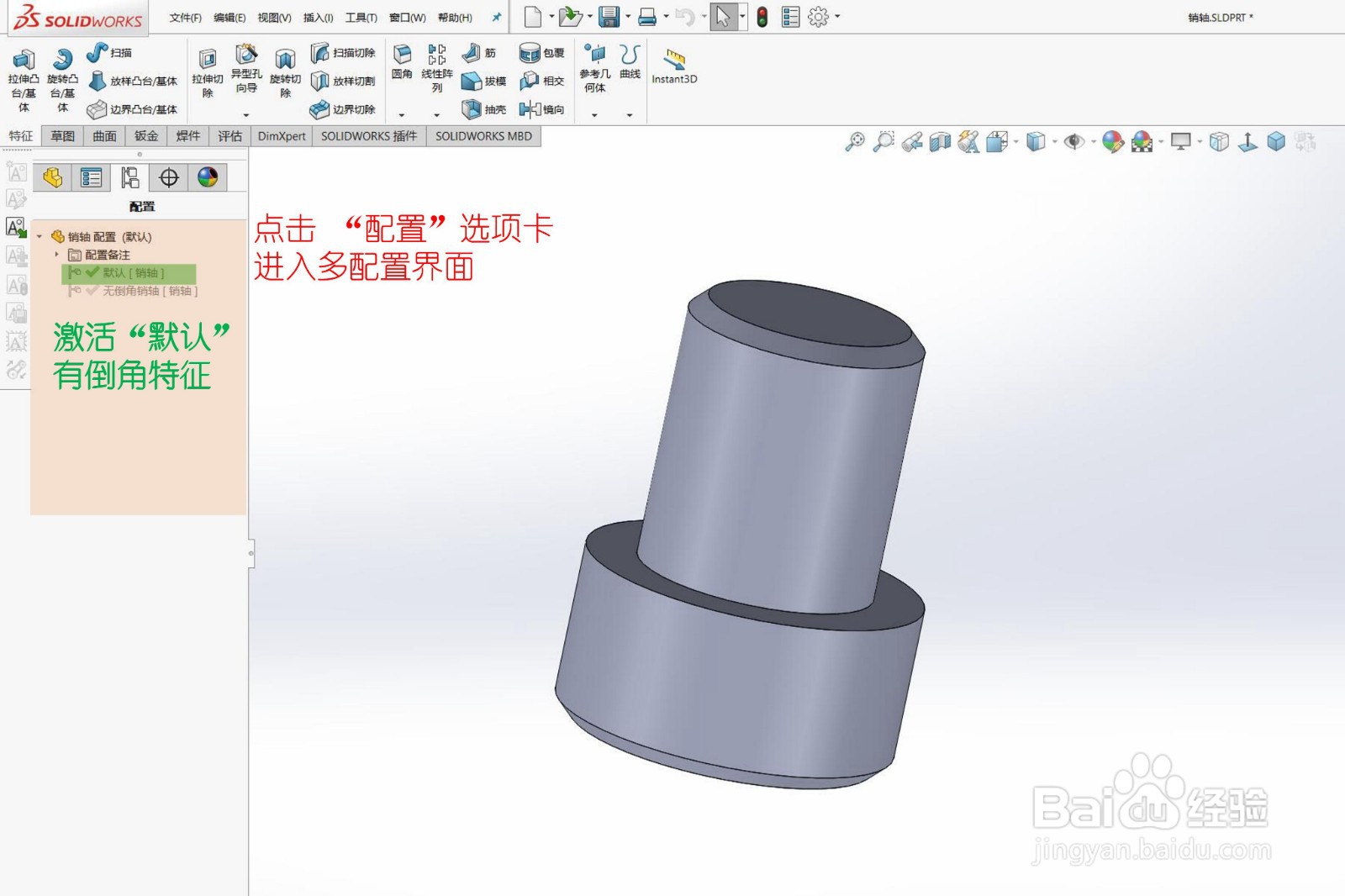Click the Open file icon

(570, 17)
